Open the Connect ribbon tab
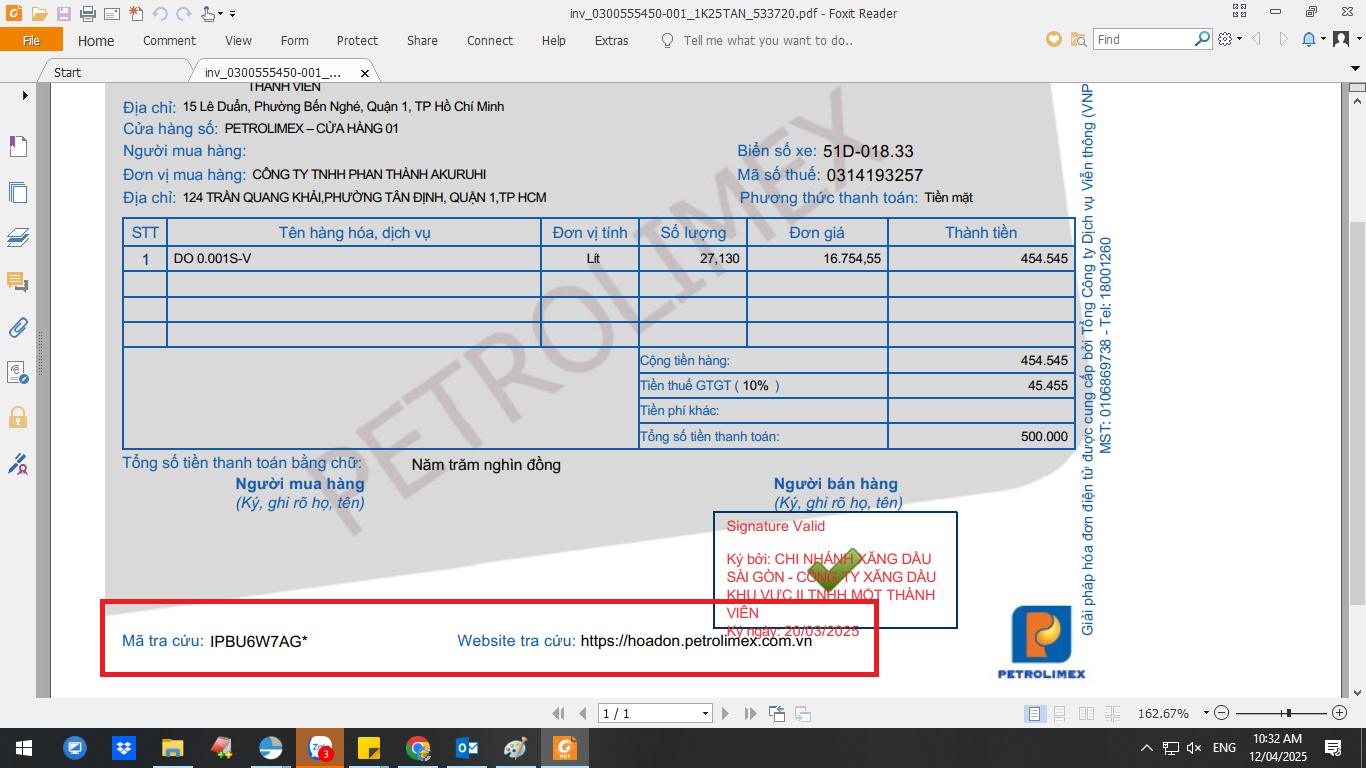Screen dimensions: 1366x768 490,41
